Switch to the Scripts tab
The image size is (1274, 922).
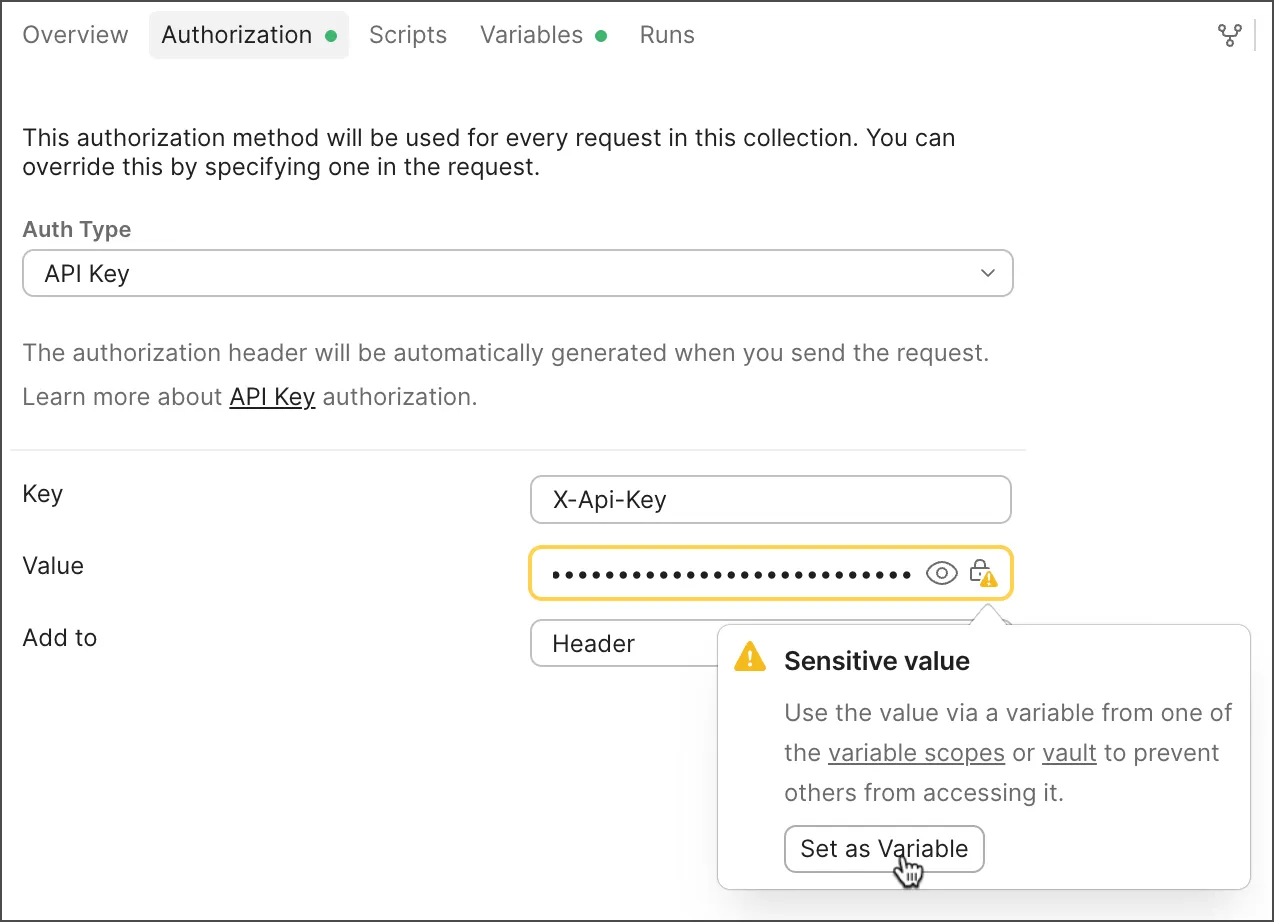click(408, 35)
